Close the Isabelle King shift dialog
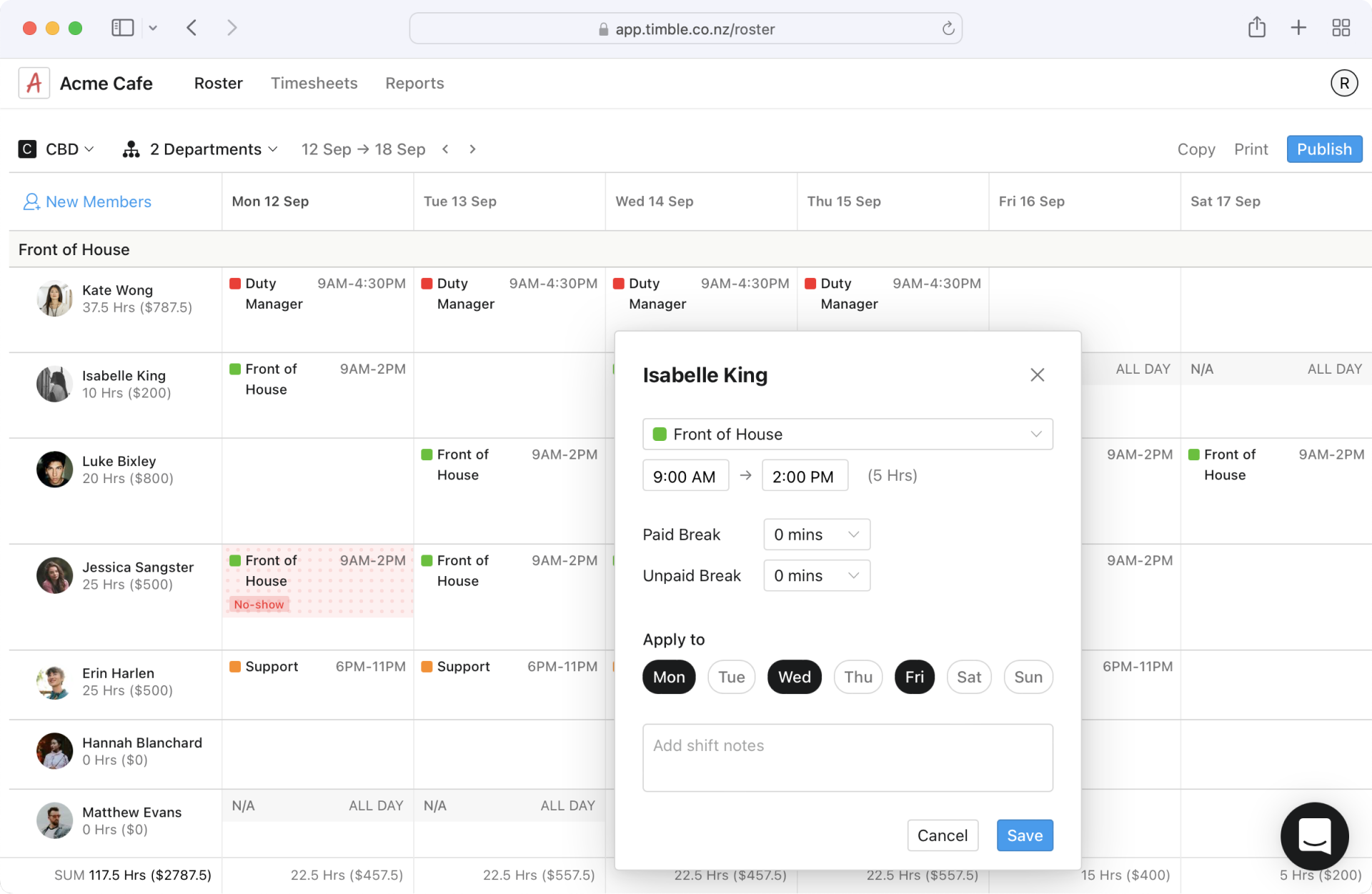Image resolution: width=1372 pixels, height=894 pixels. (x=1037, y=374)
